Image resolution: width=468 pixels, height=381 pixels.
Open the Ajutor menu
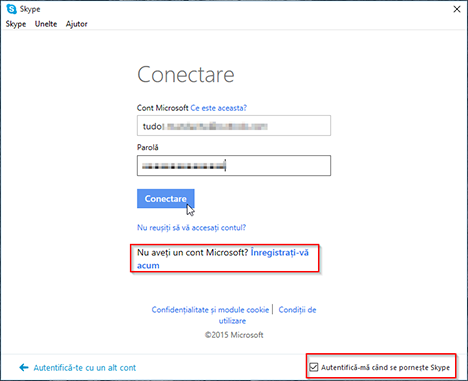coord(77,24)
